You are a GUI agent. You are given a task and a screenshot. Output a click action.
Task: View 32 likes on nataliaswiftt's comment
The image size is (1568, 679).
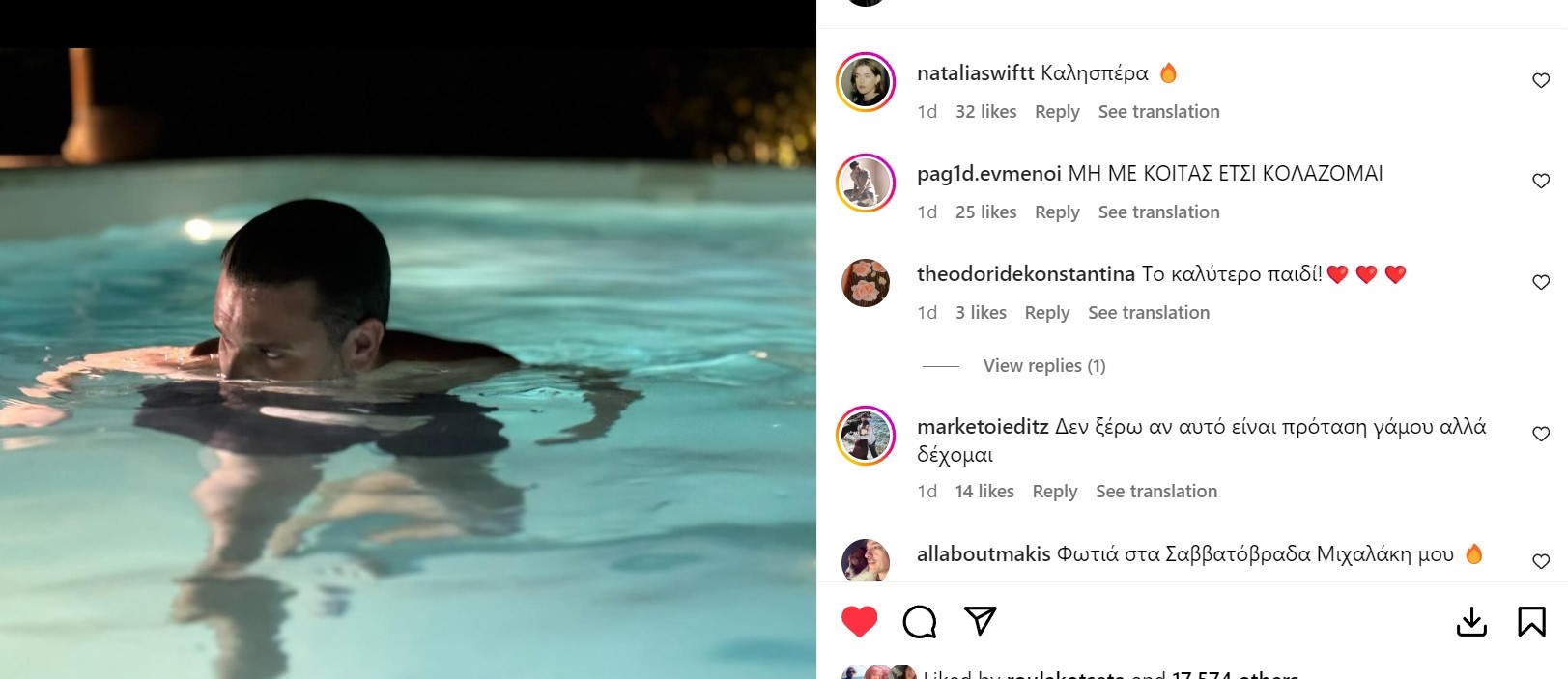[985, 112]
